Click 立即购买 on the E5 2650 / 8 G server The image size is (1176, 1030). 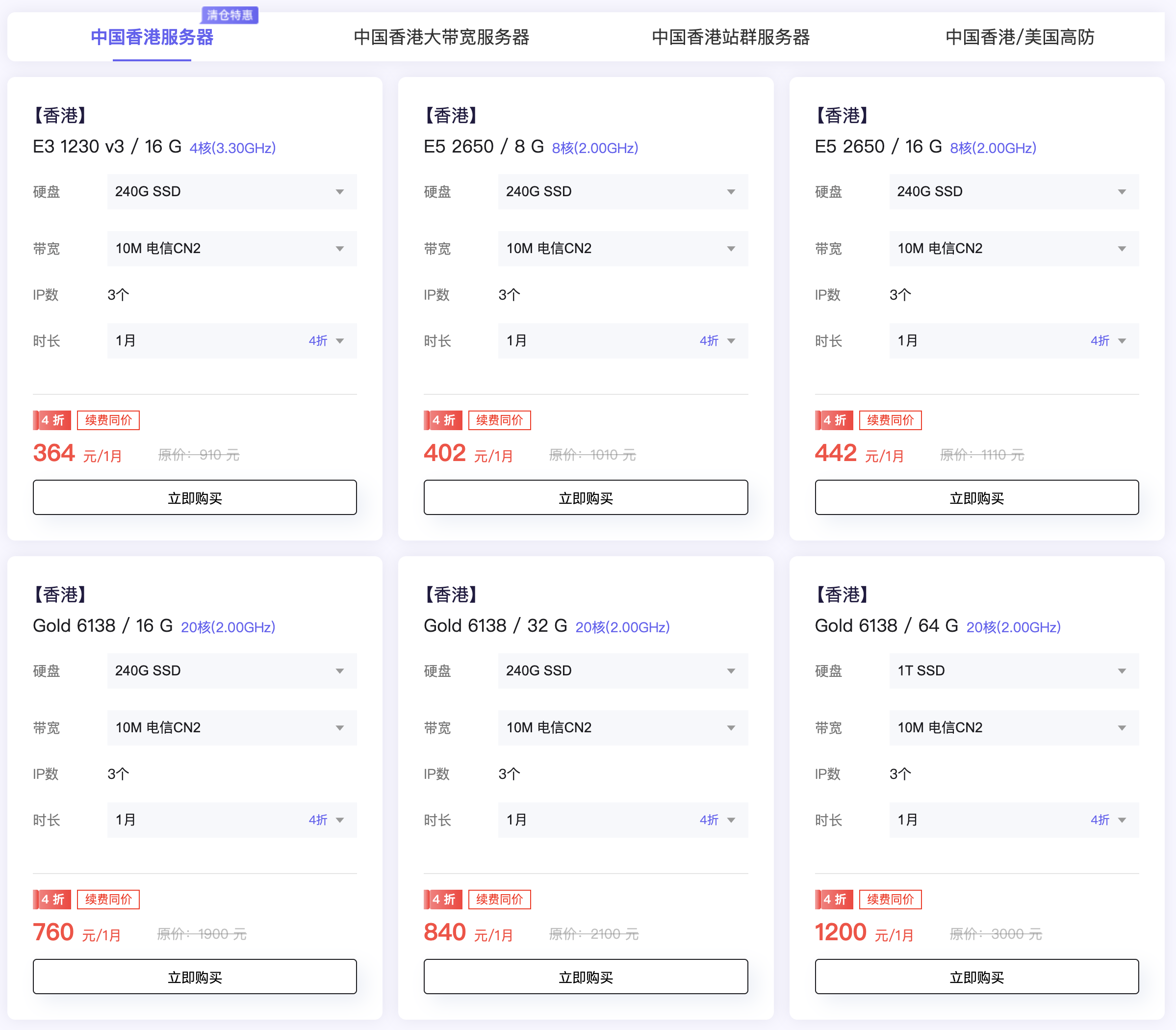tap(586, 497)
